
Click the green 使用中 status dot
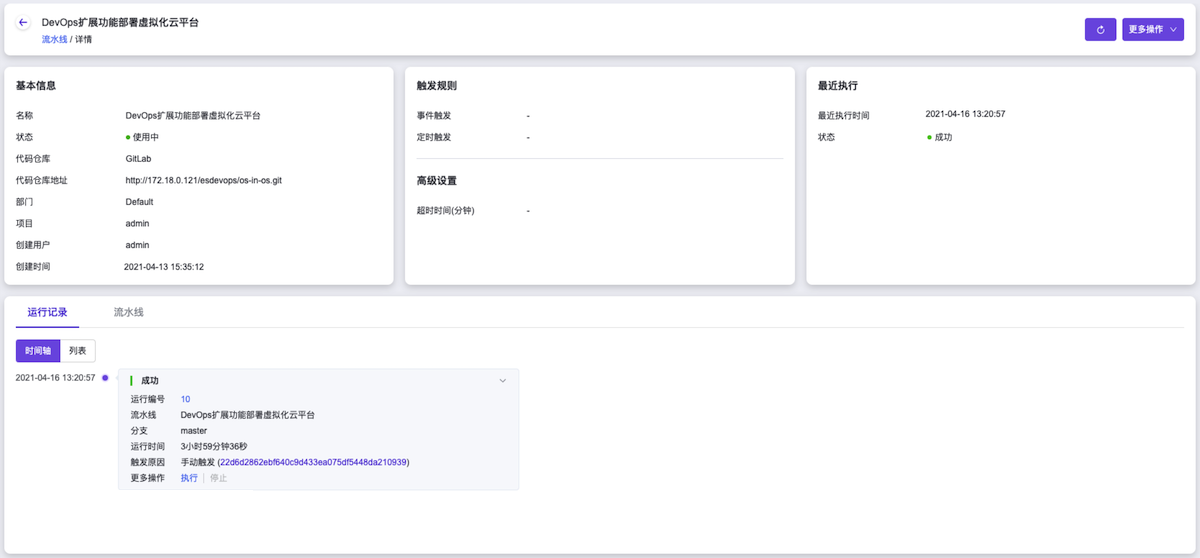(128, 137)
